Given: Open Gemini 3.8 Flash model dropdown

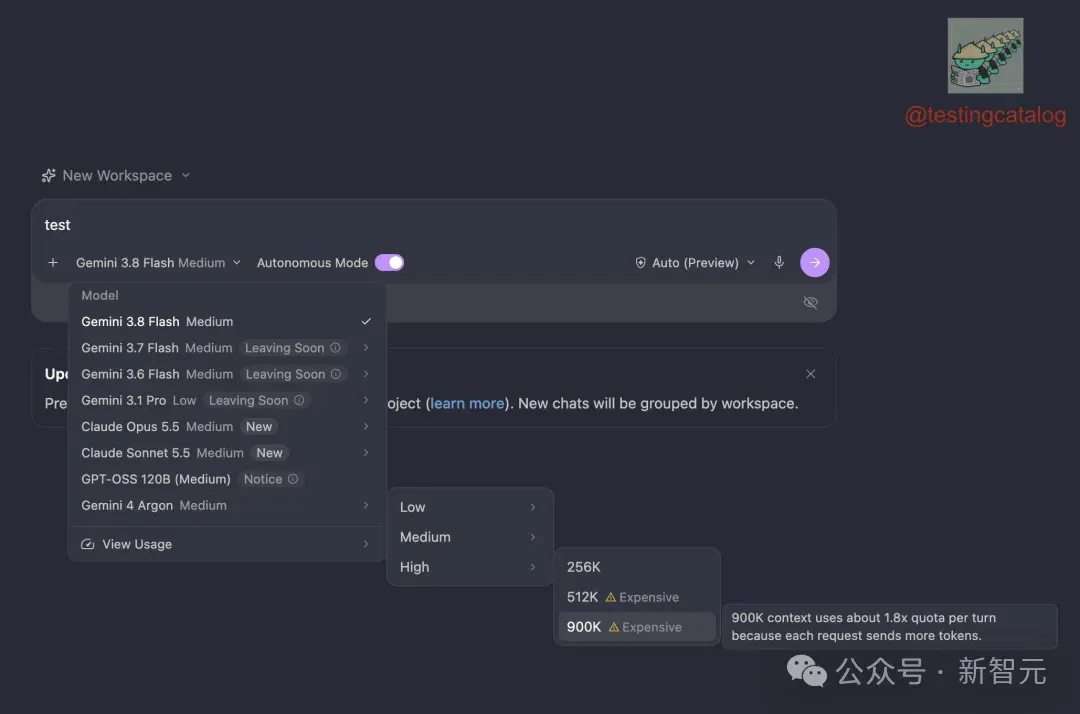Looking at the screenshot, I should pos(158,262).
